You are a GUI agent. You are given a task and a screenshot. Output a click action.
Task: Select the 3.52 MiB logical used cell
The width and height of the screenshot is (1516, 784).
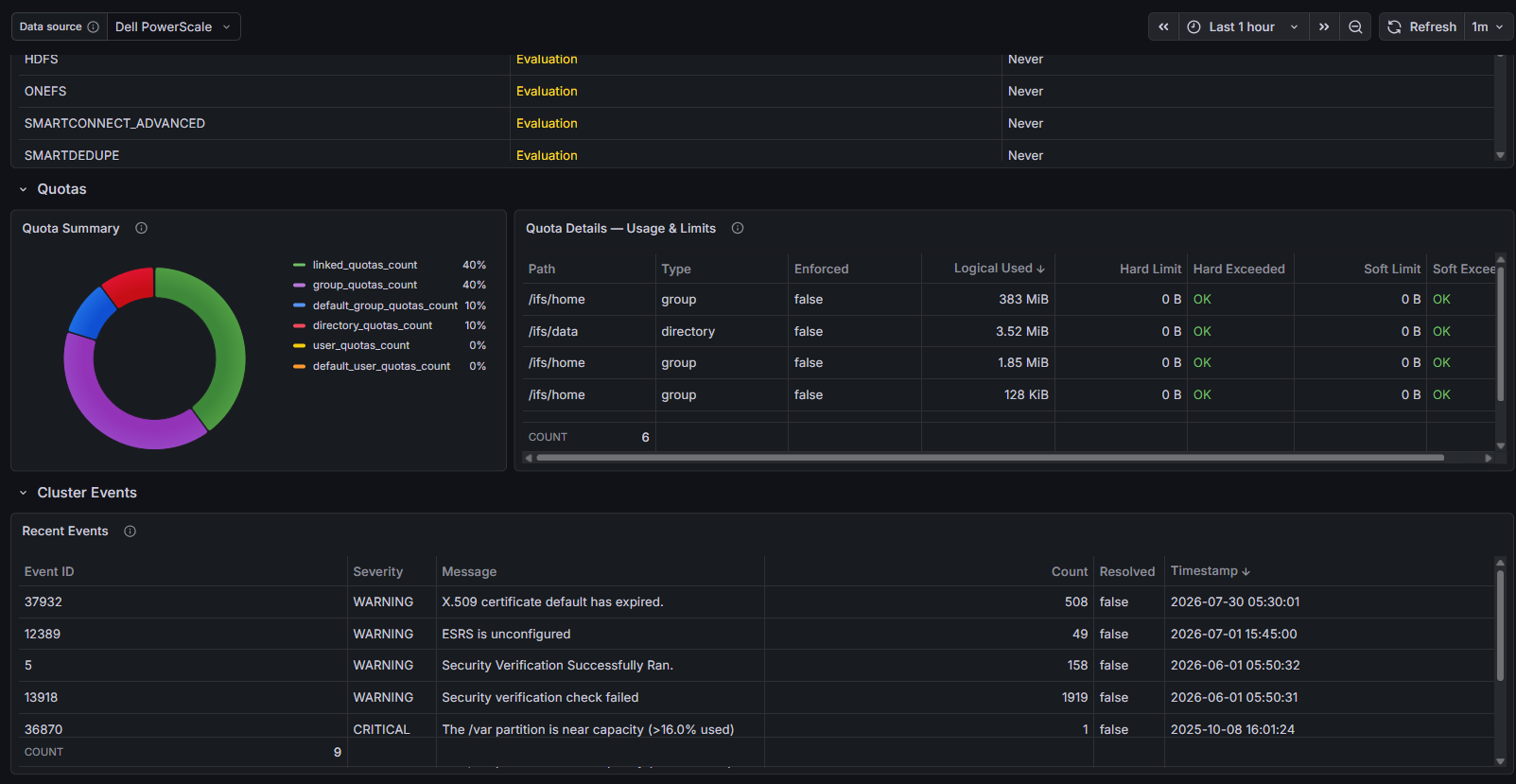988,331
